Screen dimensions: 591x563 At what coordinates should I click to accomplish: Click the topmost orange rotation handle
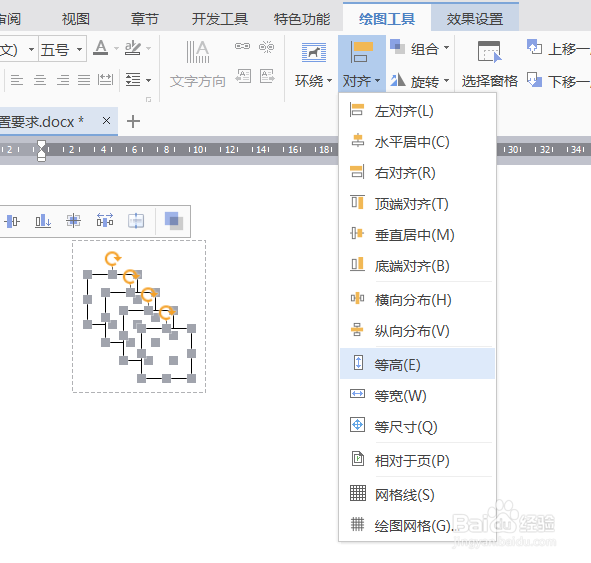(112, 259)
